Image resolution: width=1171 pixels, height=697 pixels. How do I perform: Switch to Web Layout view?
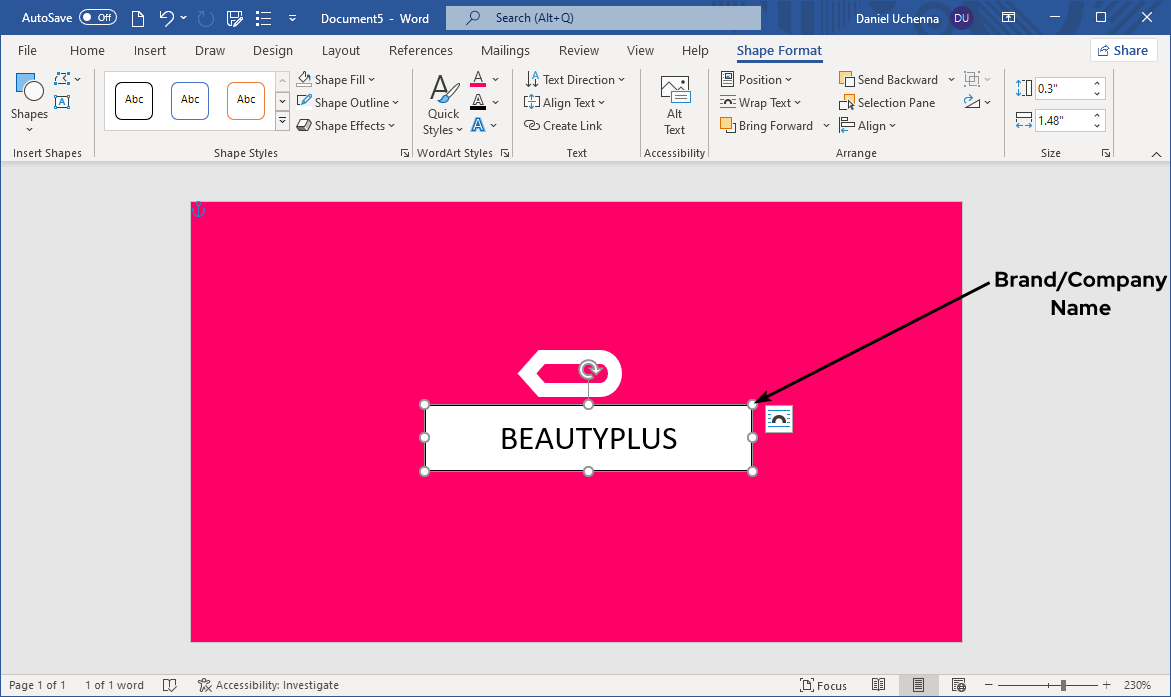[958, 685]
